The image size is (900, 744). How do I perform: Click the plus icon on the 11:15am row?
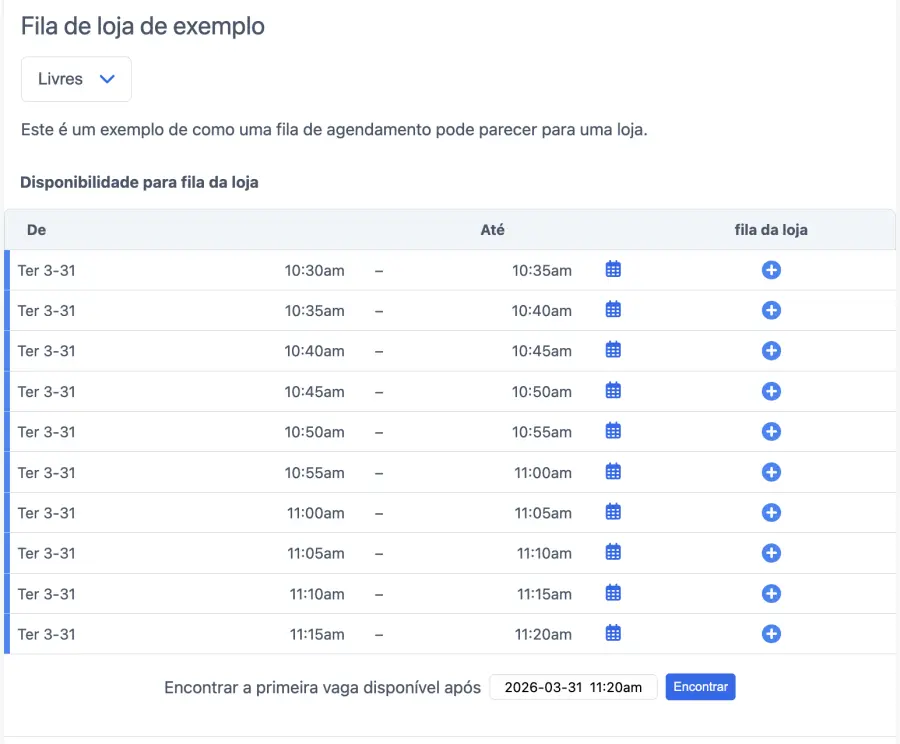(771, 633)
